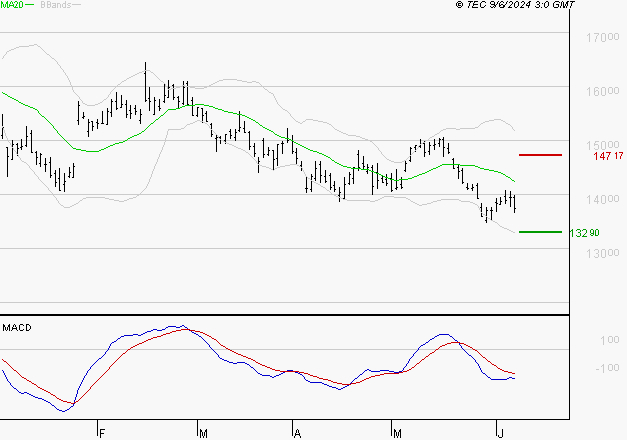Click the first M month marker after F
This screenshot has width=627, height=440.
(x=203, y=433)
